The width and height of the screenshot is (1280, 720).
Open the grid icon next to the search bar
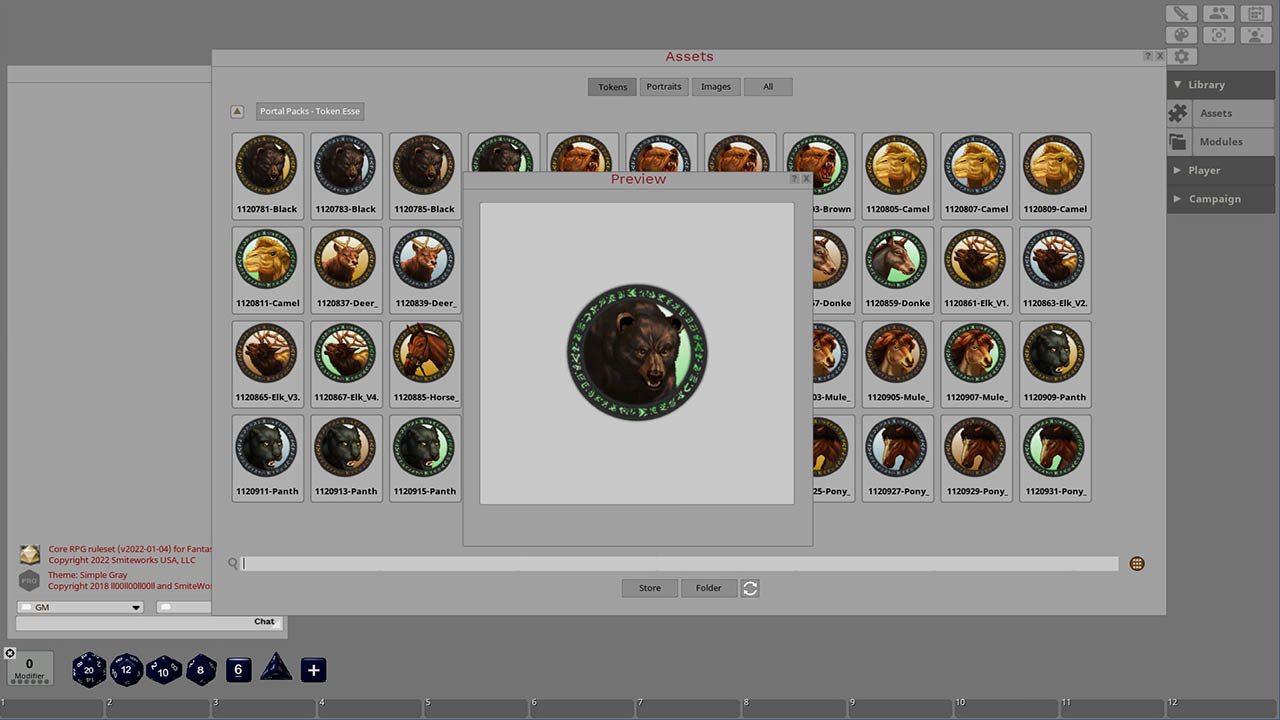coord(1137,563)
